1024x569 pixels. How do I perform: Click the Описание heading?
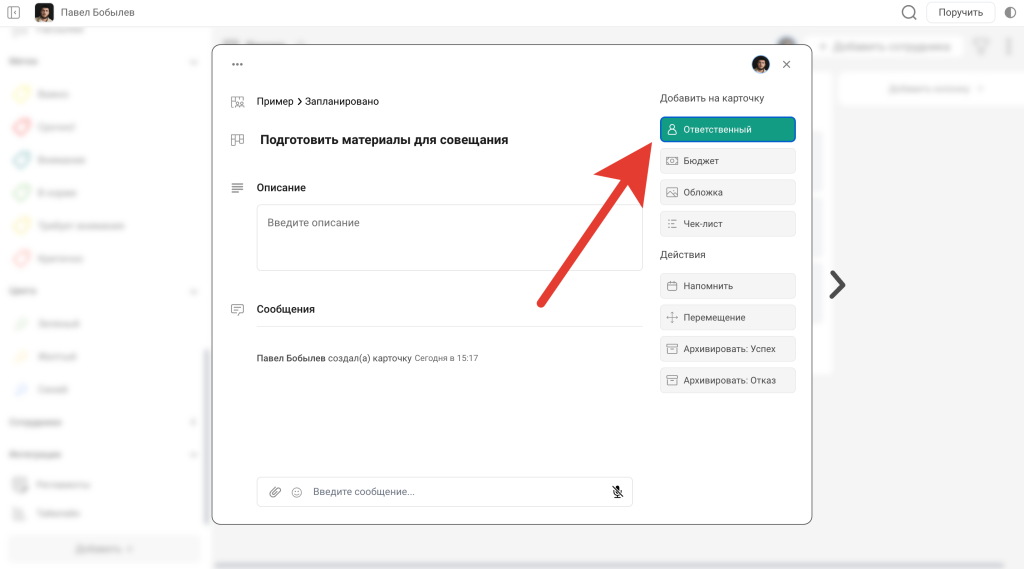(x=281, y=187)
